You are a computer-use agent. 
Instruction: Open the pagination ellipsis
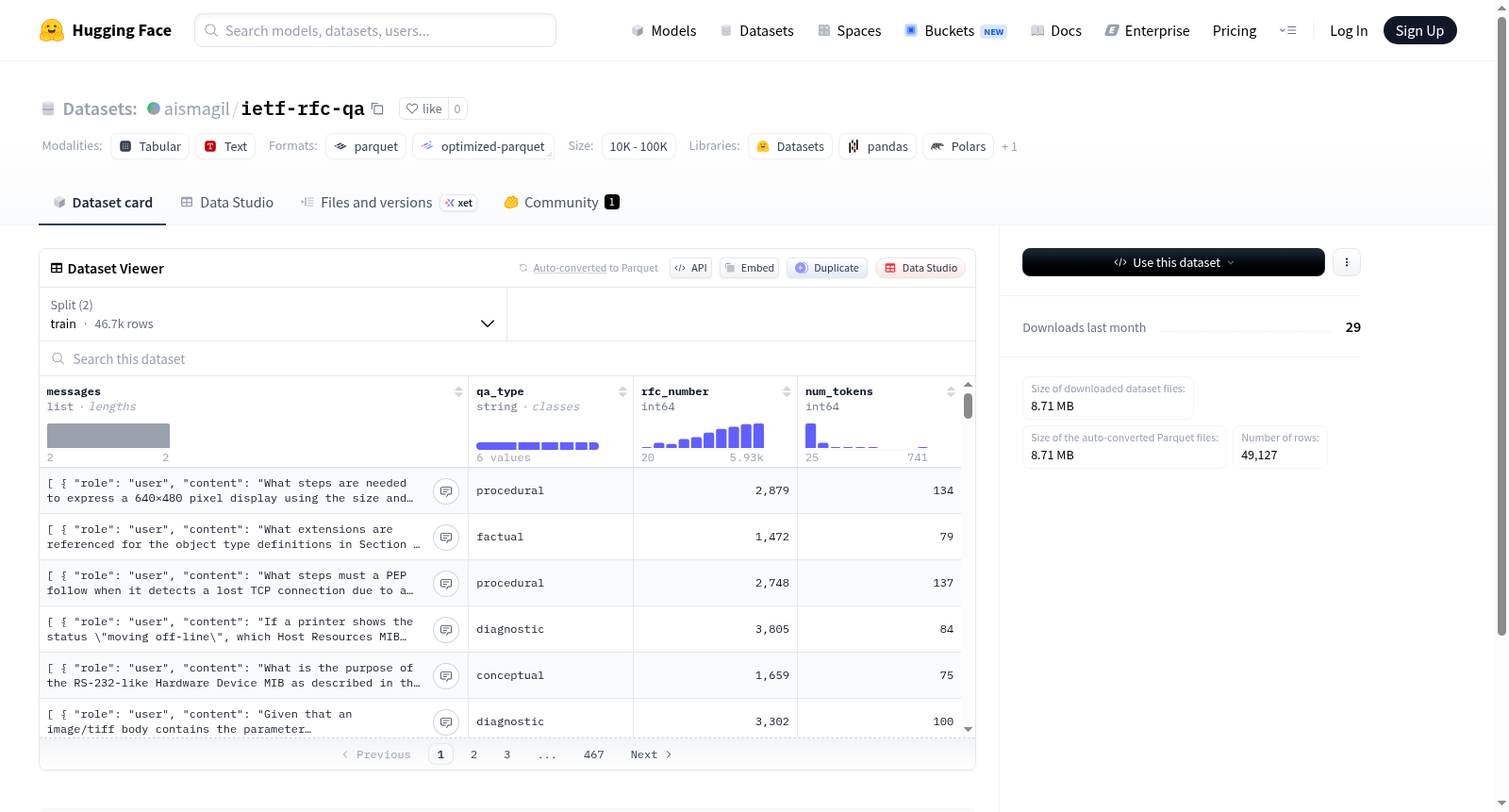[547, 754]
